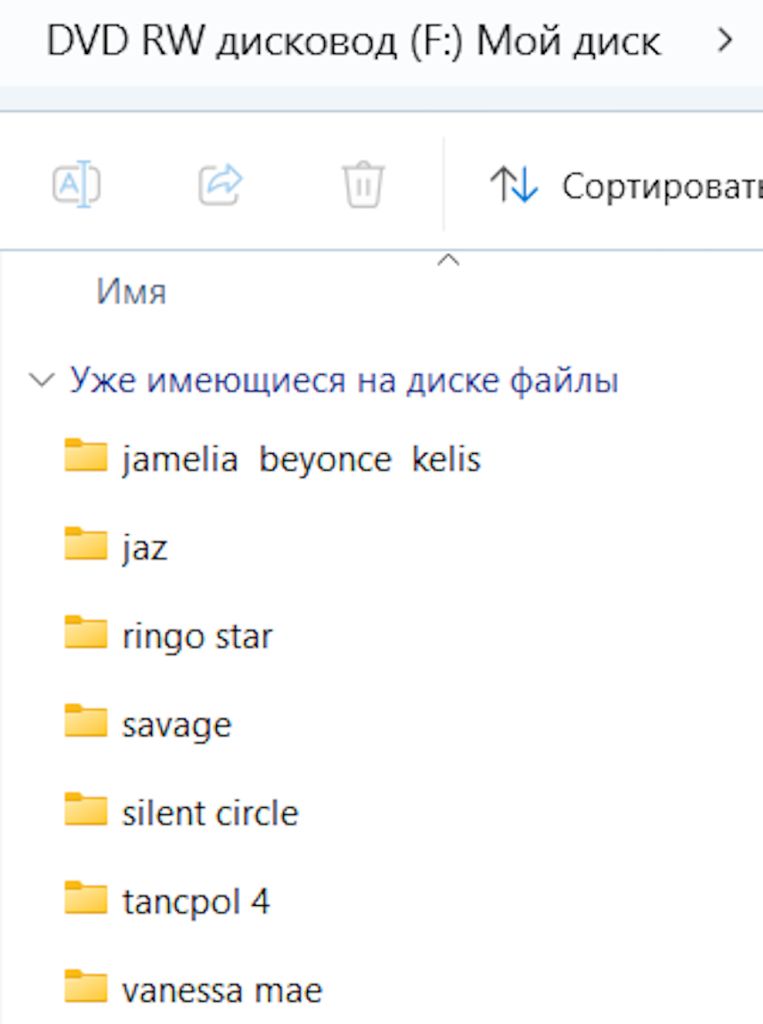Open the Сортировать sort menu
The height and width of the screenshot is (1024, 763).
click(626, 185)
